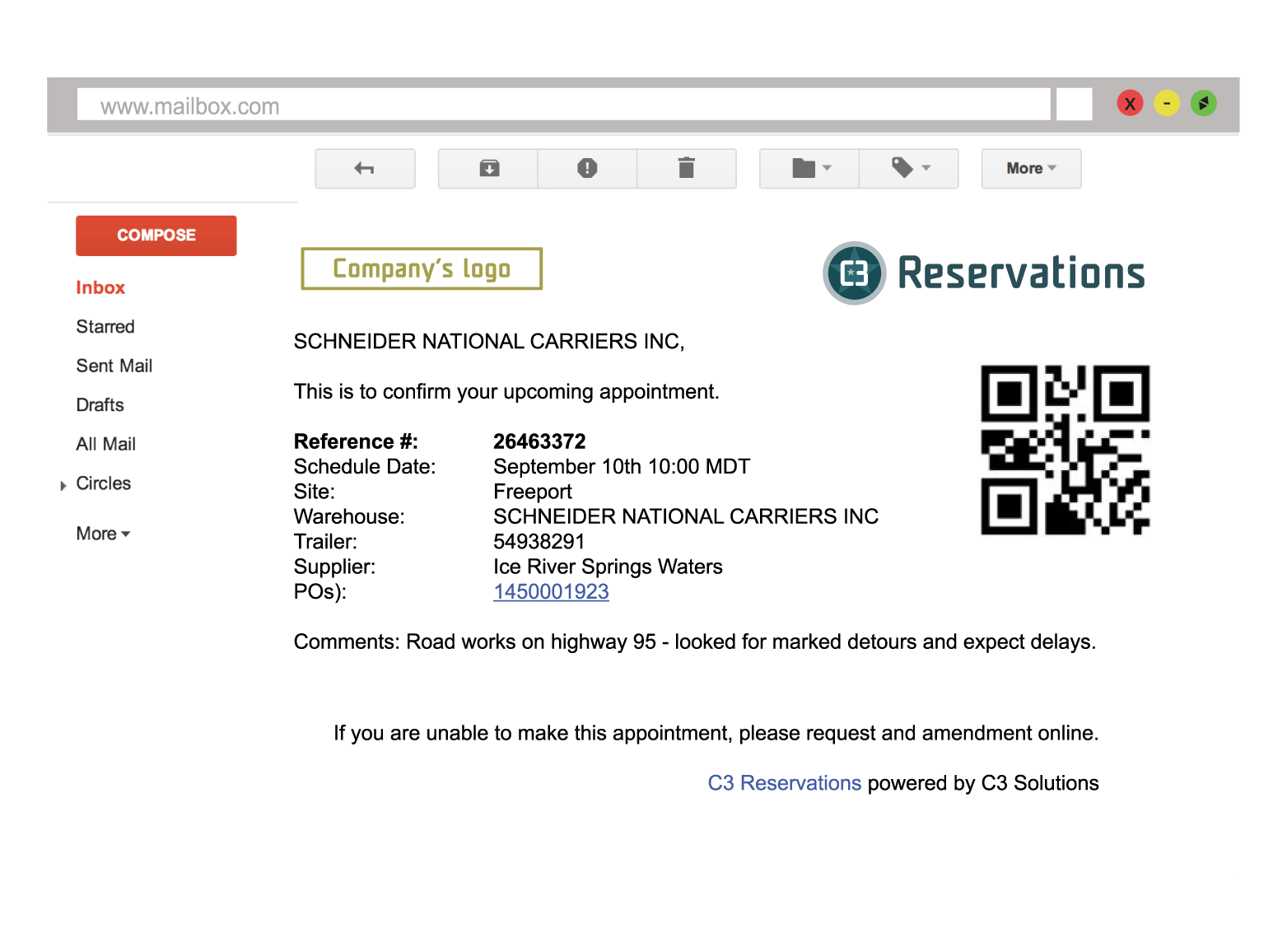Click the Company's logo placeholder
Screen dimensions: 1287x952
click(422, 268)
